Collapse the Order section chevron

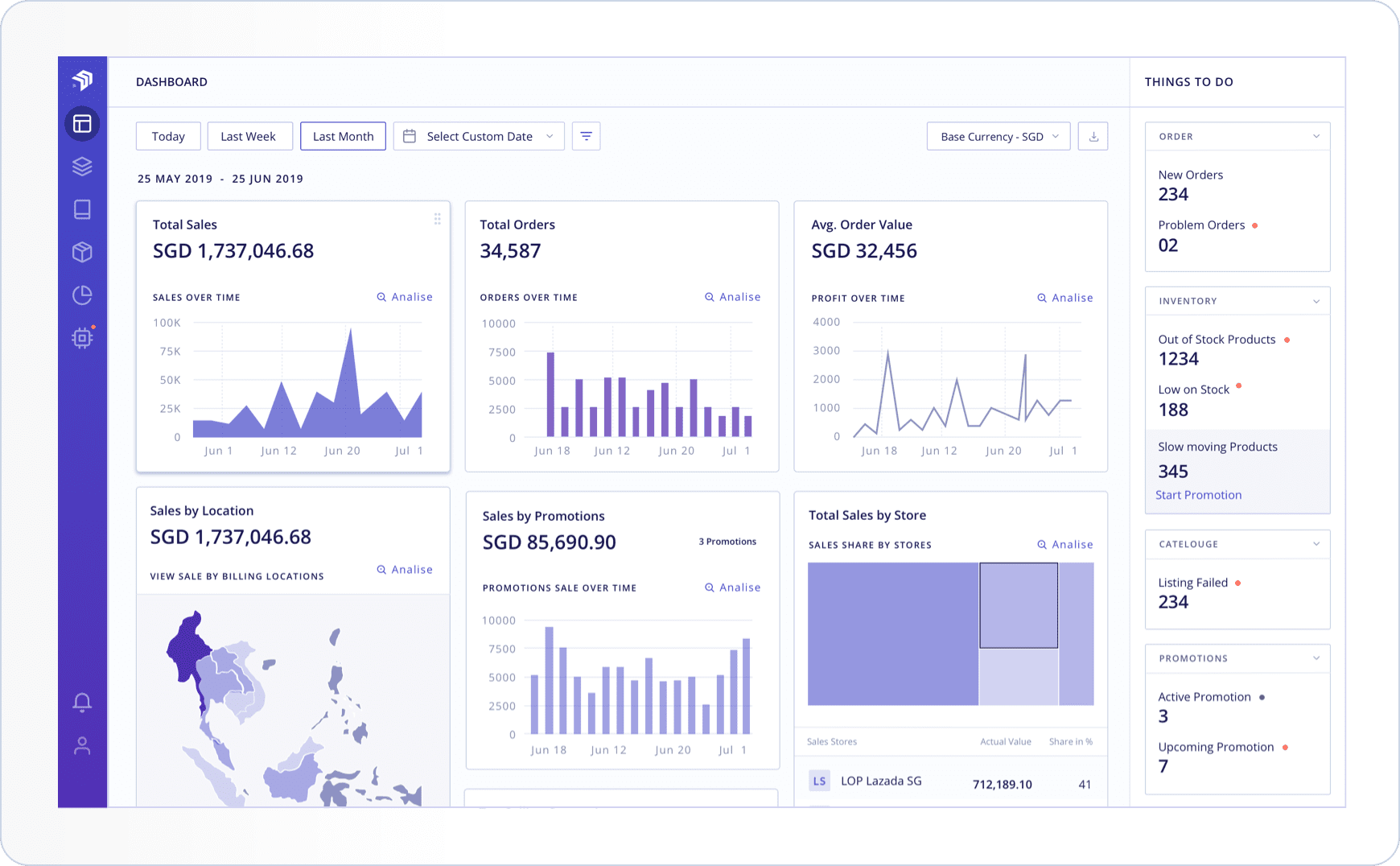point(1316,137)
